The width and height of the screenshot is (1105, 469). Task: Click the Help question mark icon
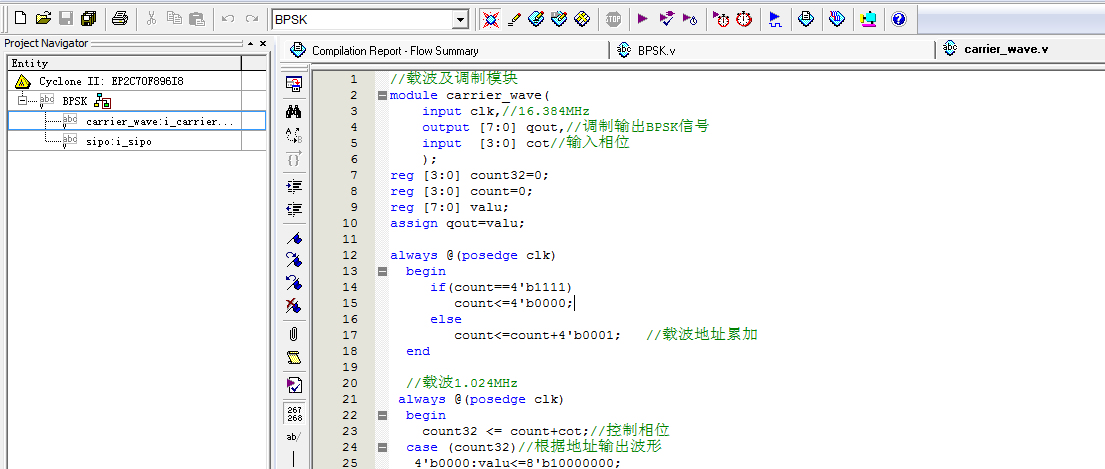coord(898,19)
